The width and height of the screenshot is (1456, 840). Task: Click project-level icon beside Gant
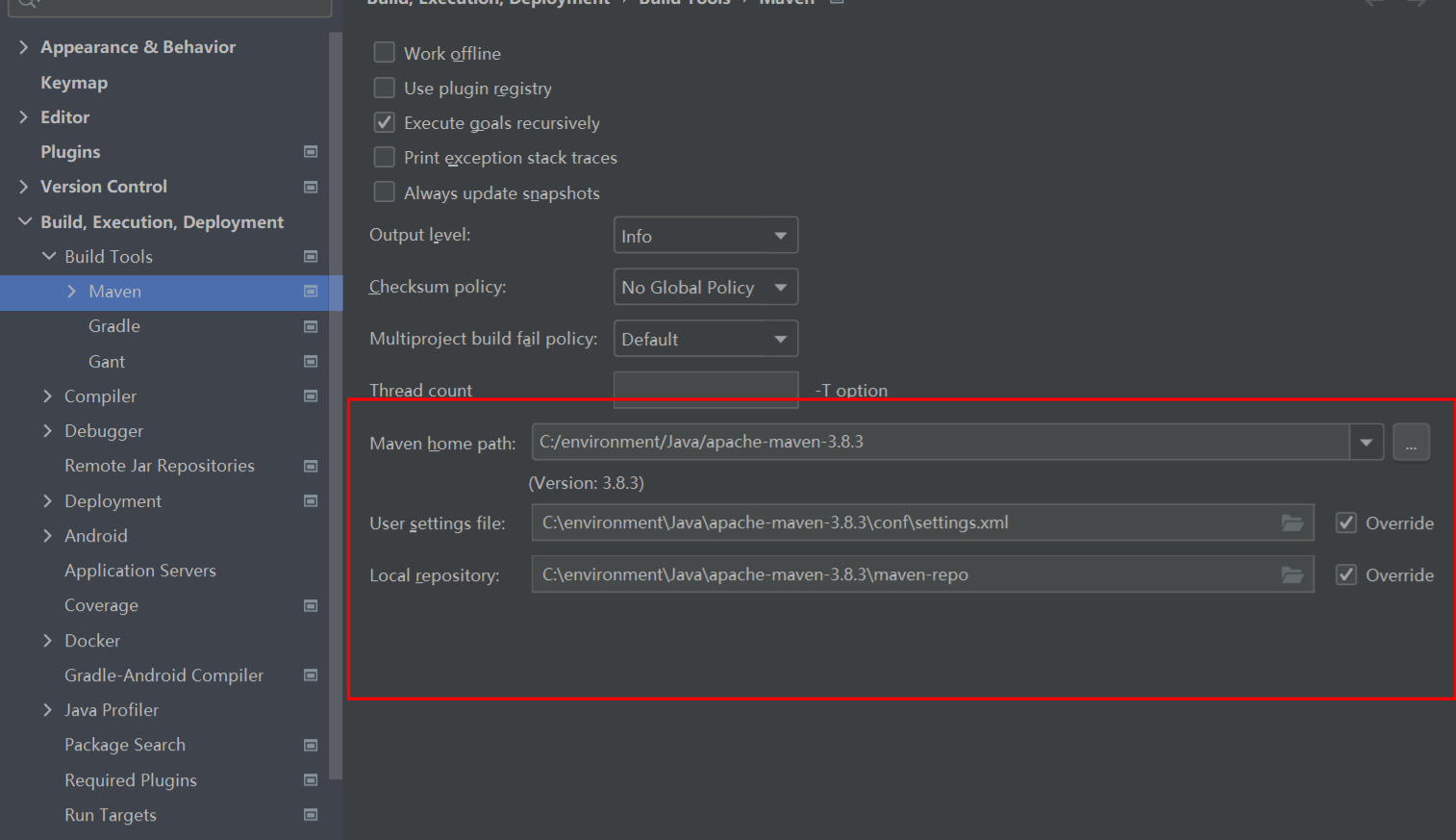point(311,362)
